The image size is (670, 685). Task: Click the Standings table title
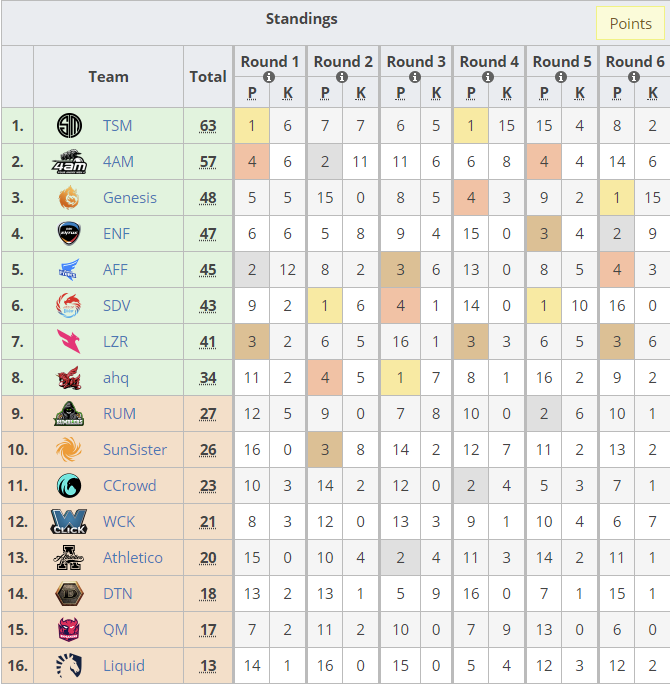(x=301, y=19)
